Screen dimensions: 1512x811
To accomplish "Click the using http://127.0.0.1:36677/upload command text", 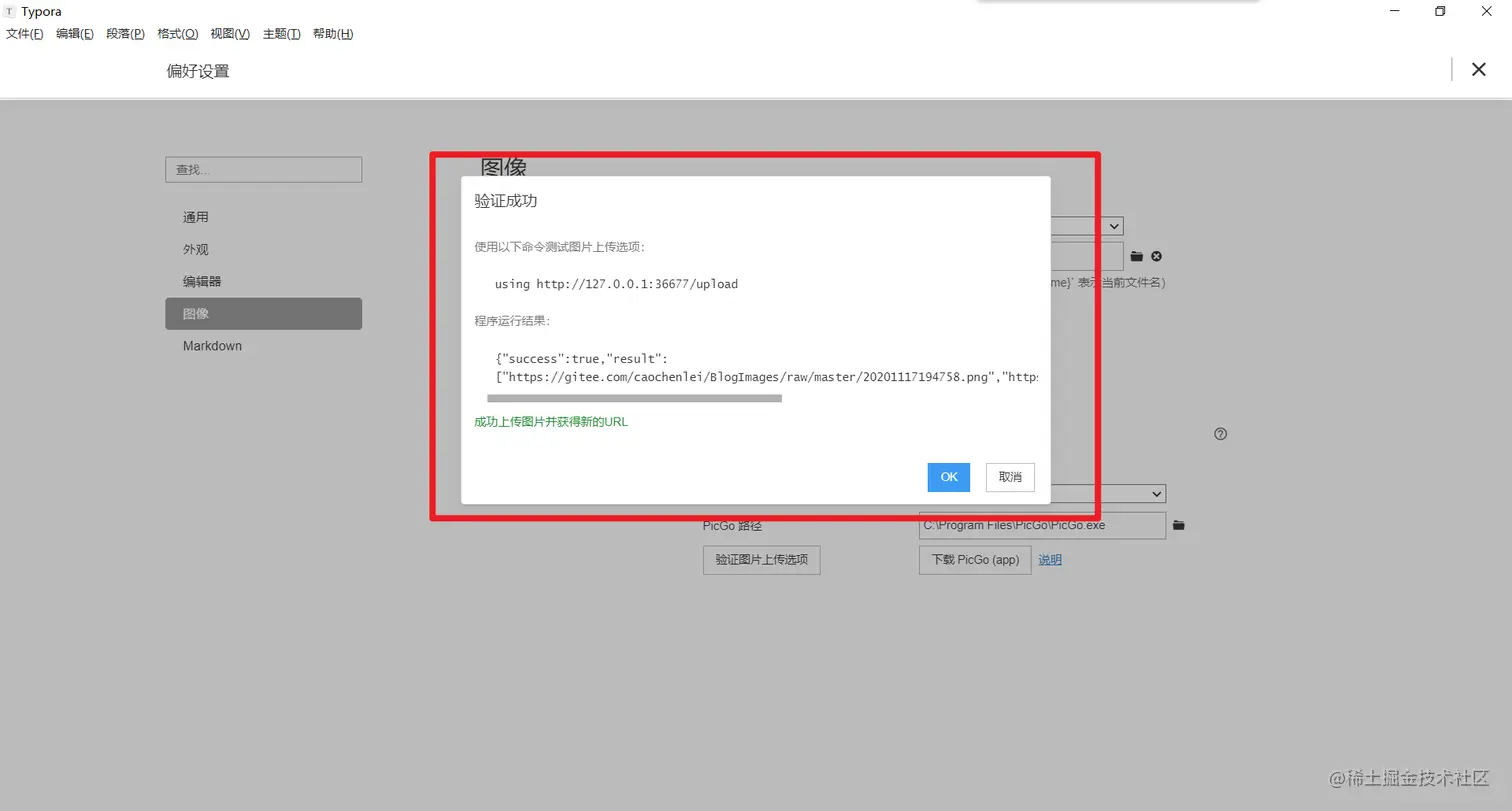I will click(616, 284).
